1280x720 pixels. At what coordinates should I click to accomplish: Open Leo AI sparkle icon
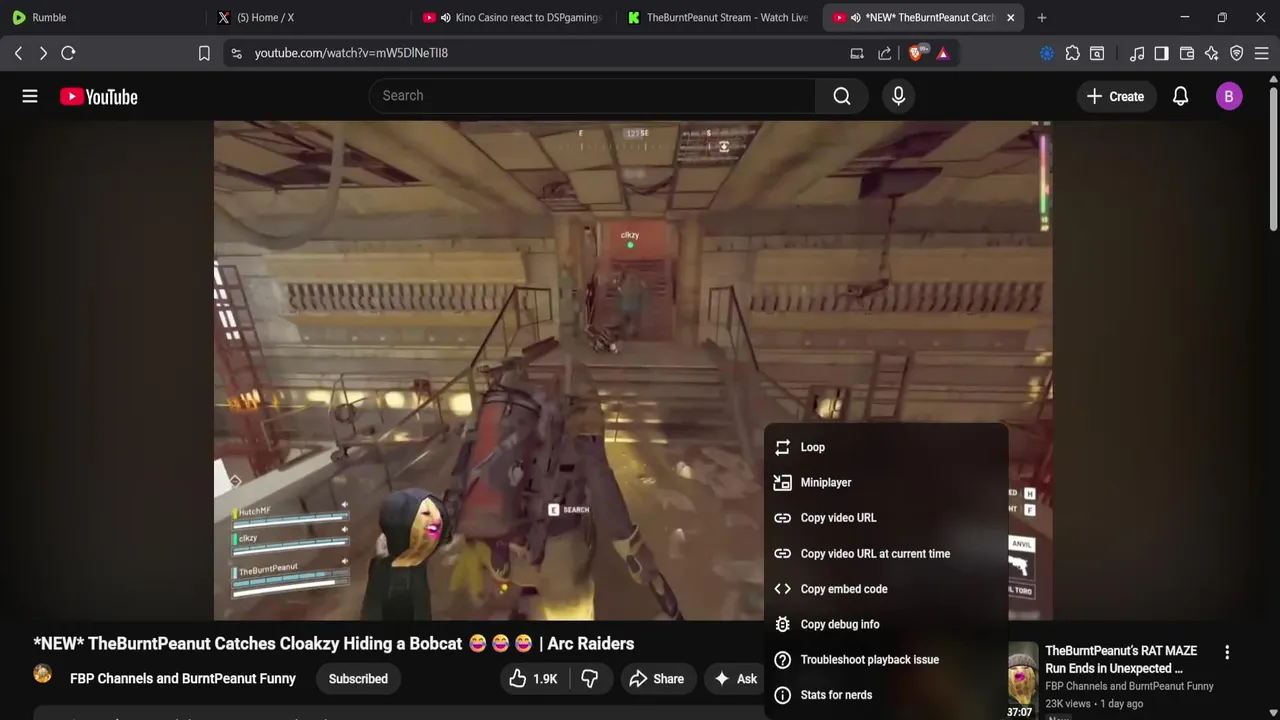(x=1212, y=53)
